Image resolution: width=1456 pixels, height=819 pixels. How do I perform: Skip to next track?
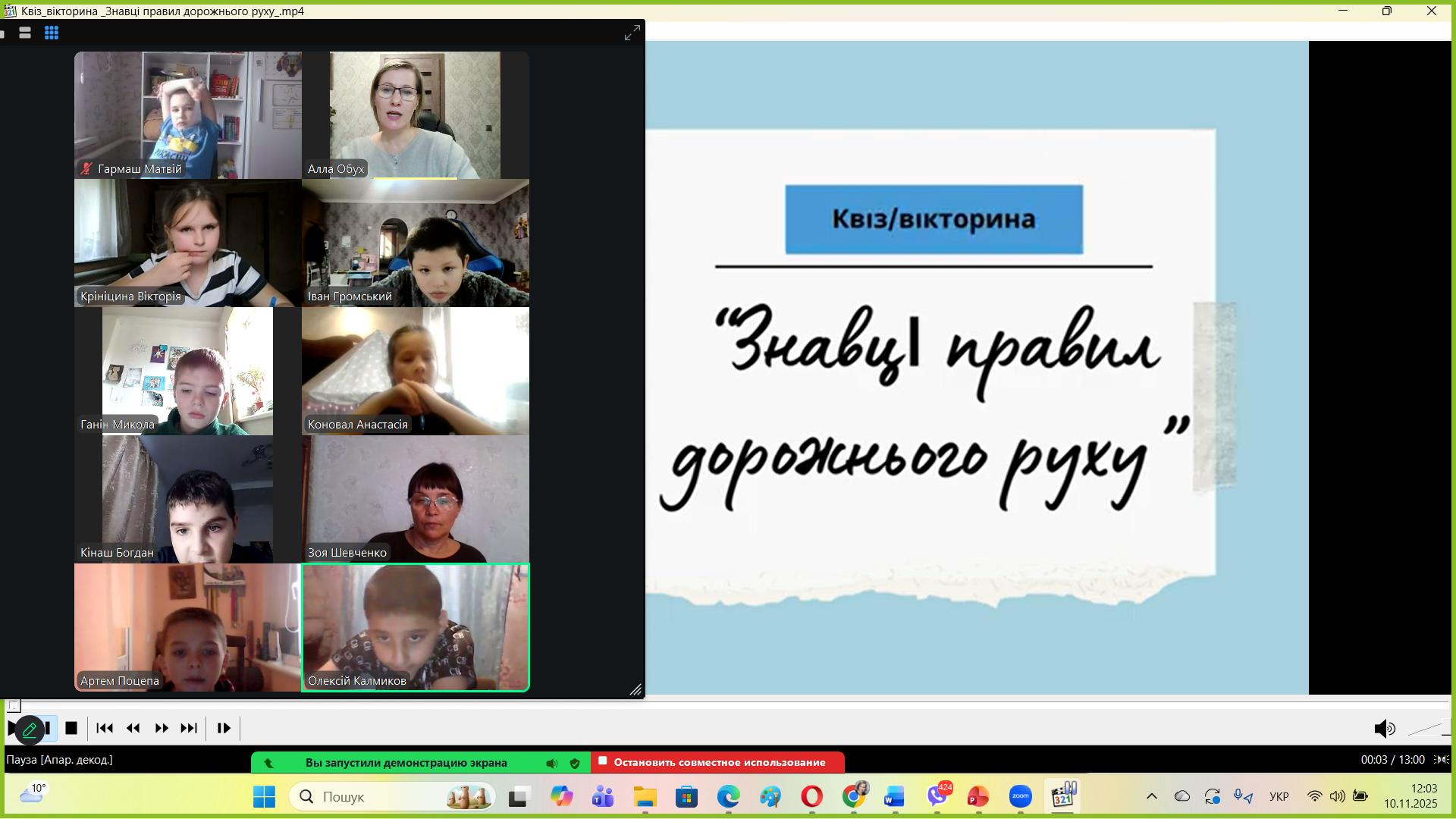click(189, 728)
